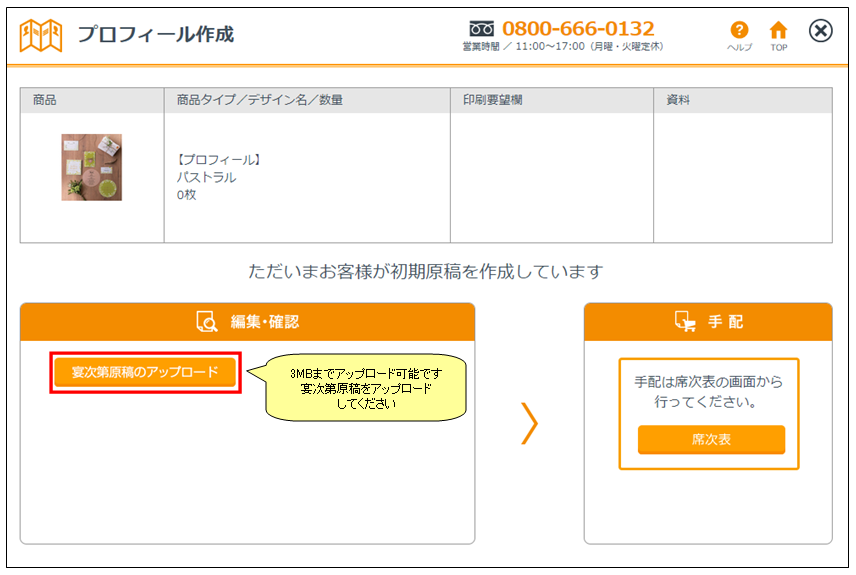Image resolution: width=856 pixels, height=575 pixels.
Task: Click the 商品 column header
Action: 45,100
